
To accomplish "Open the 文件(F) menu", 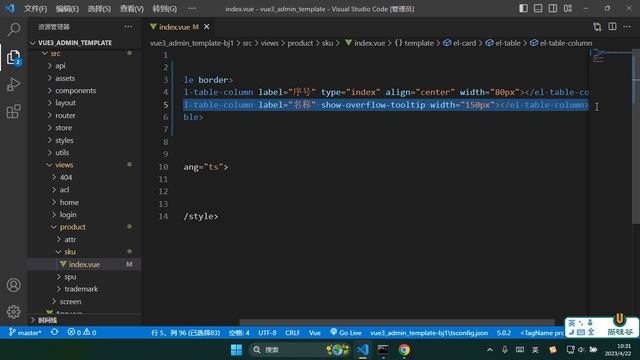I will pyautogui.click(x=36, y=9).
